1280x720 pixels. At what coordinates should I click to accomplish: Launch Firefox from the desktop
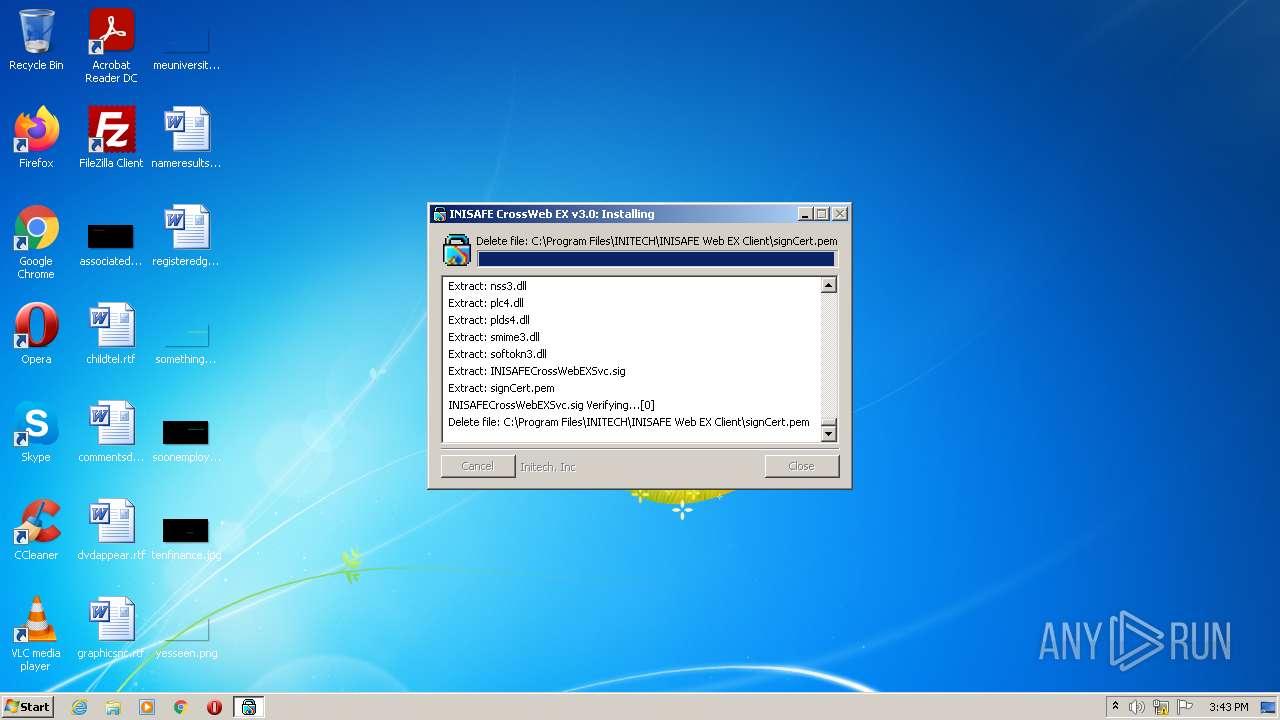tap(36, 138)
